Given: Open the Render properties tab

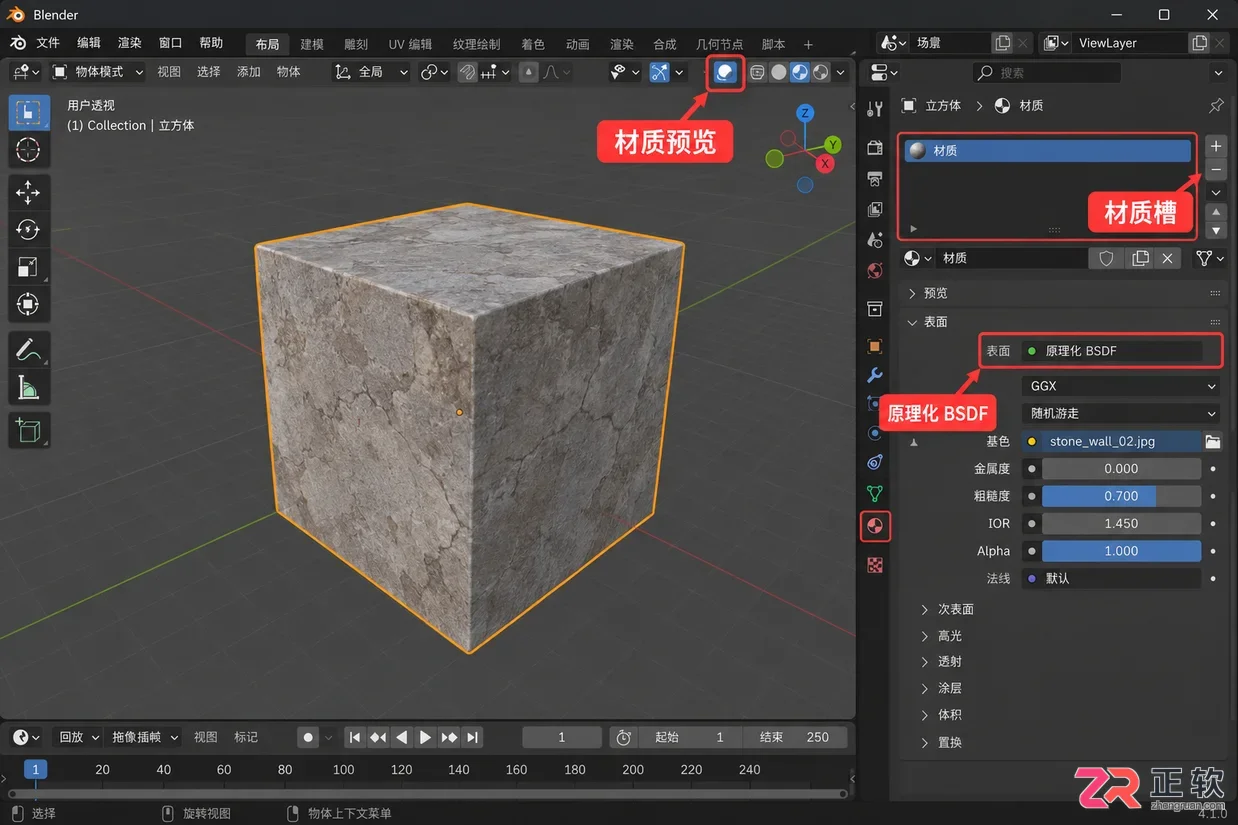Looking at the screenshot, I should 875,148.
